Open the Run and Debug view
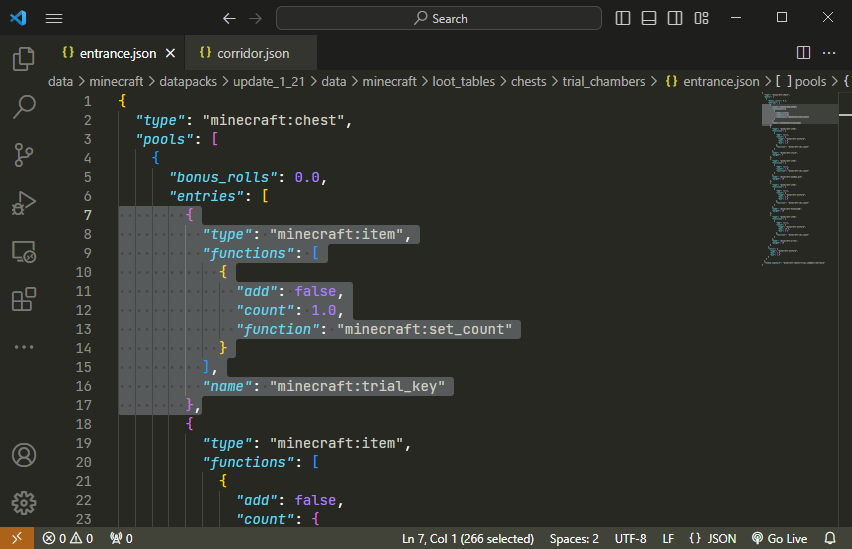Viewport: 852px width, 549px height. [x=24, y=203]
